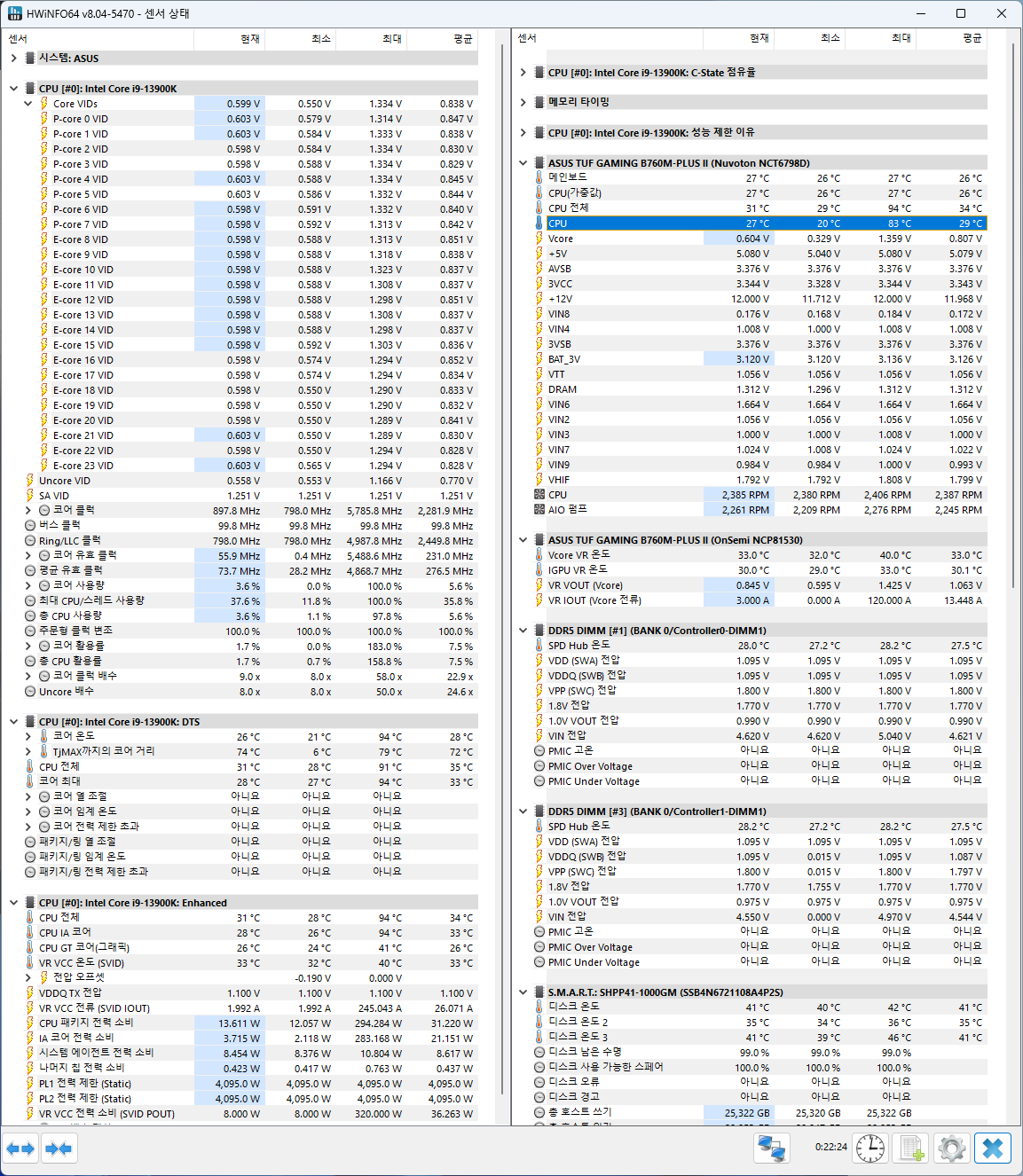Image resolution: width=1023 pixels, height=1176 pixels.
Task: Click the left pane 평균 column header
Action: [442, 38]
